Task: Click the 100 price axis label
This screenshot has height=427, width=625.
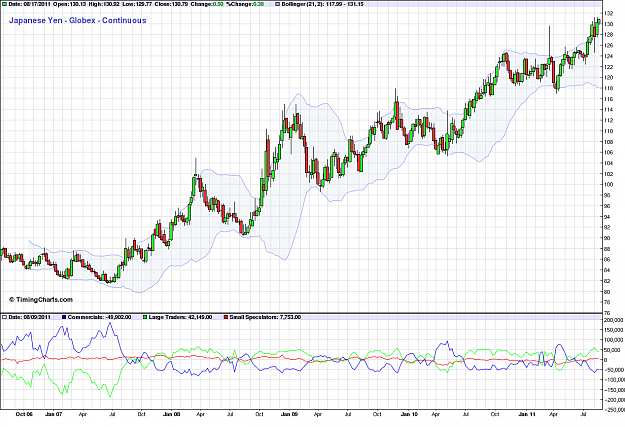Action: (608, 185)
